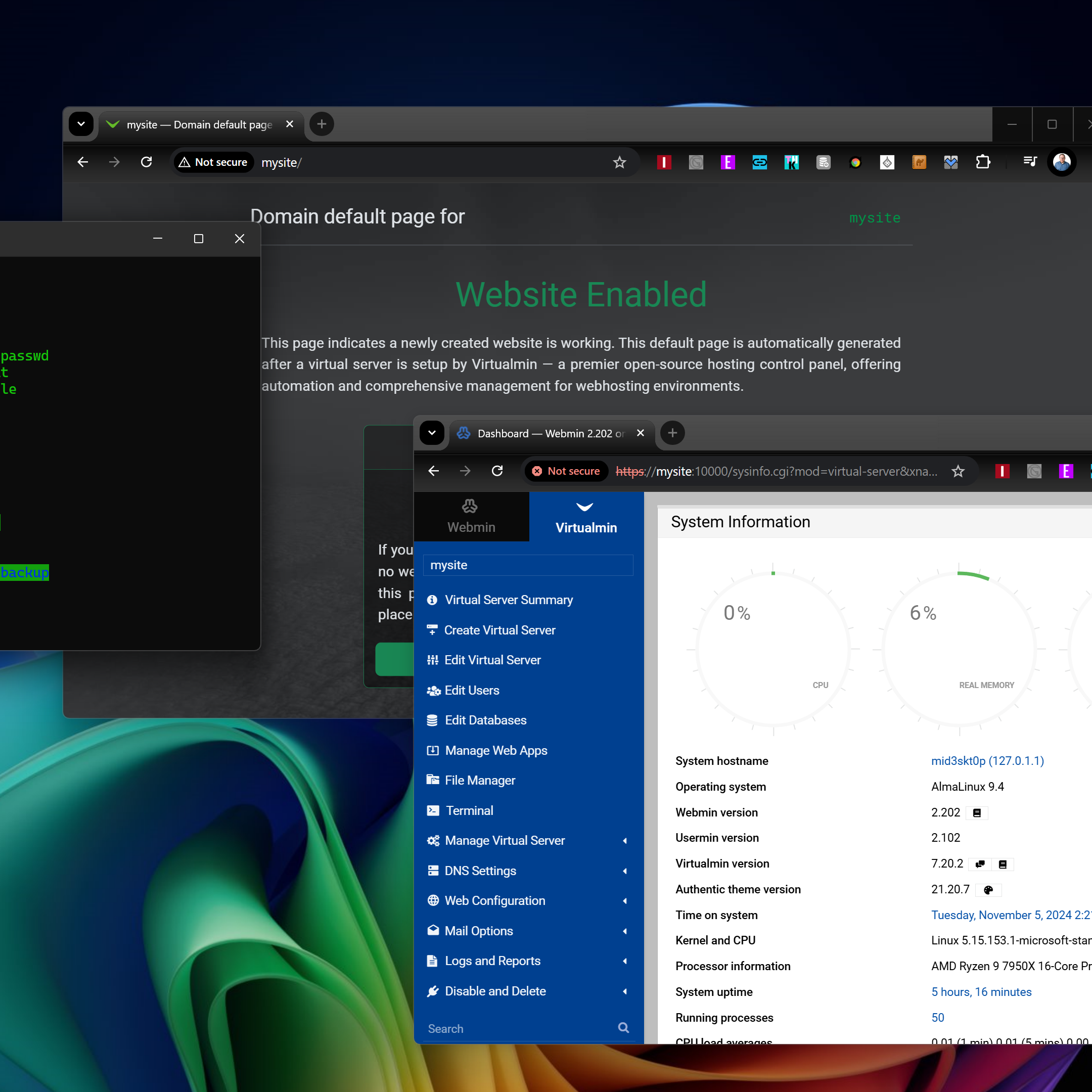Open the Terminal sidebar item

coord(469,810)
